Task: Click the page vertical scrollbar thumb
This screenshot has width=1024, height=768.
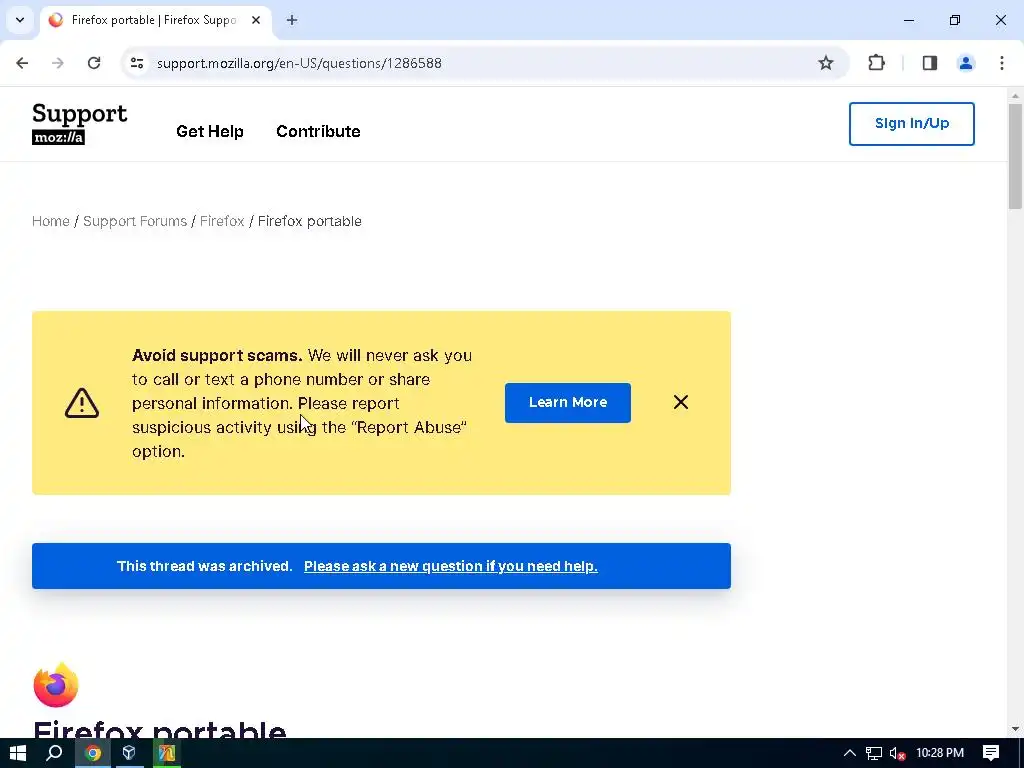Action: (1015, 157)
